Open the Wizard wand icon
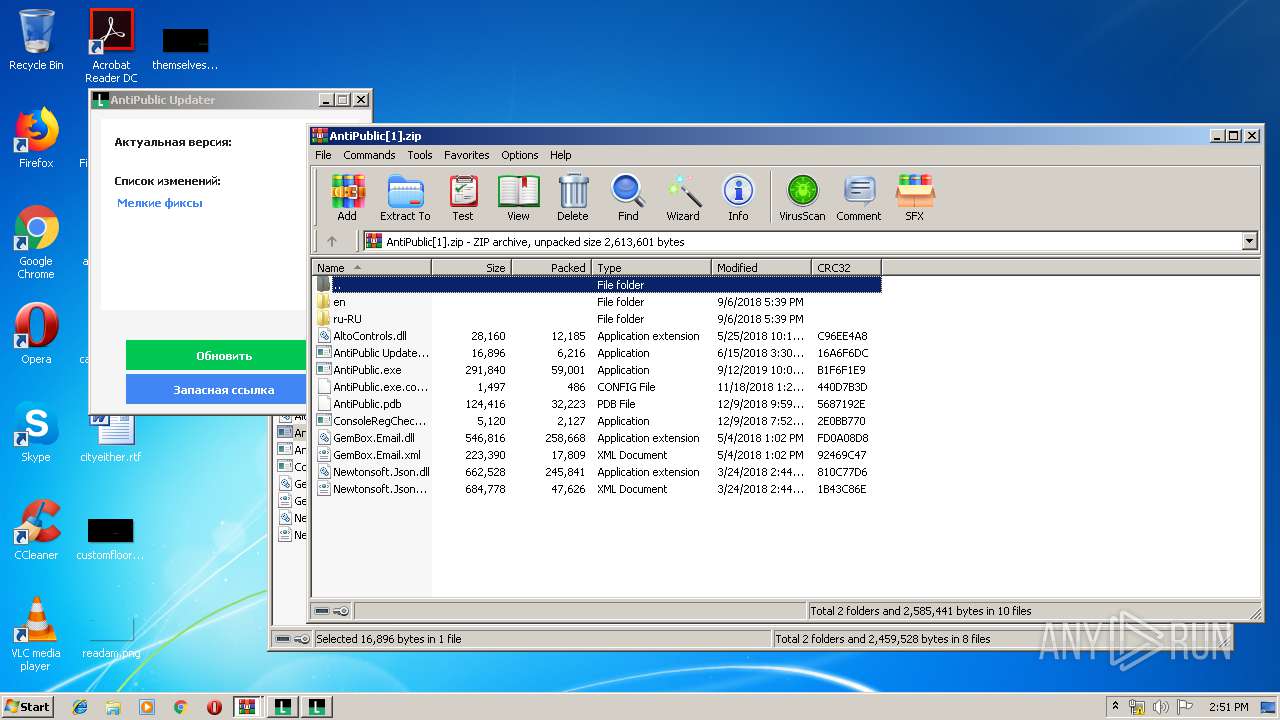 (x=683, y=197)
